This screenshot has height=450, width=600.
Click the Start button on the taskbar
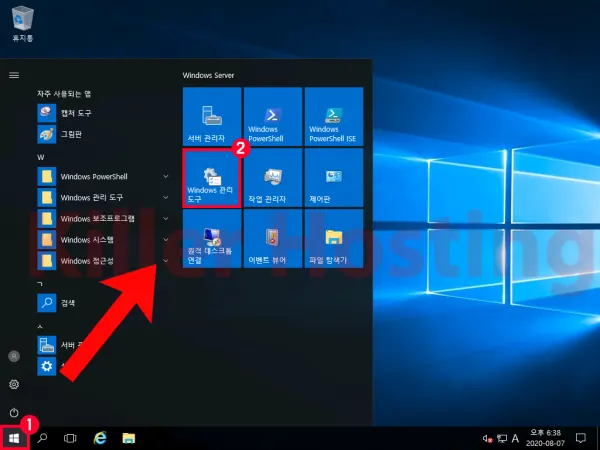click(14, 438)
